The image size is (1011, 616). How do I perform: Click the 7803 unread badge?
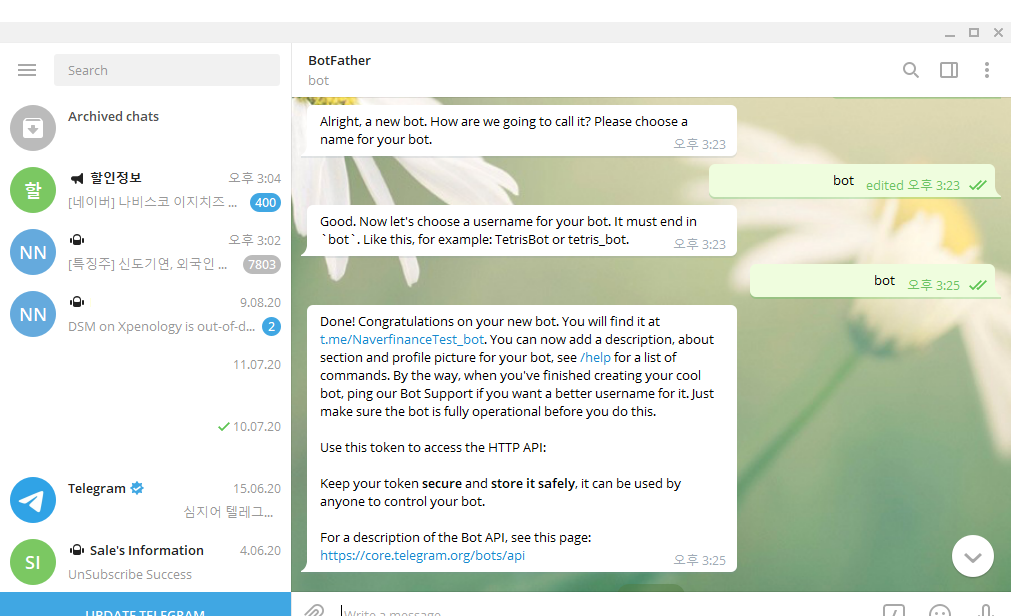pos(262,264)
